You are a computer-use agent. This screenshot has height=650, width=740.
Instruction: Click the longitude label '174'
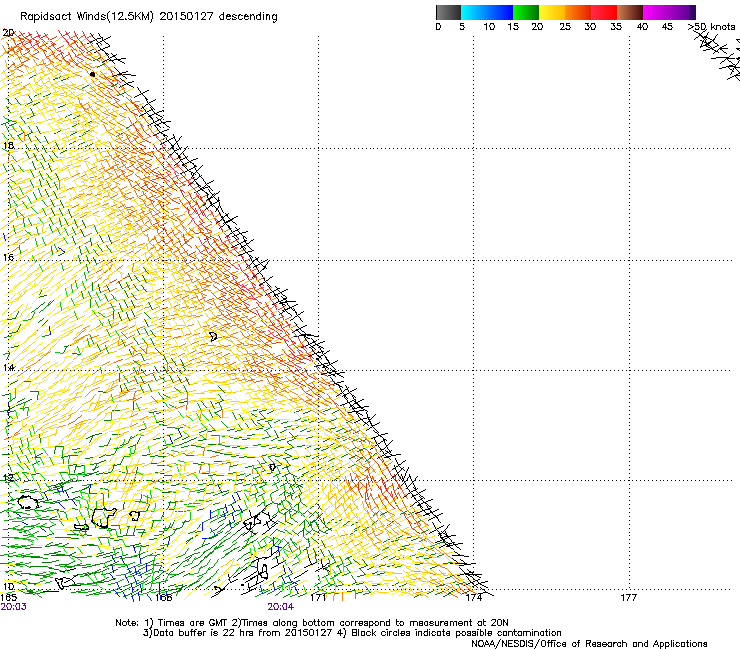[x=473, y=598]
